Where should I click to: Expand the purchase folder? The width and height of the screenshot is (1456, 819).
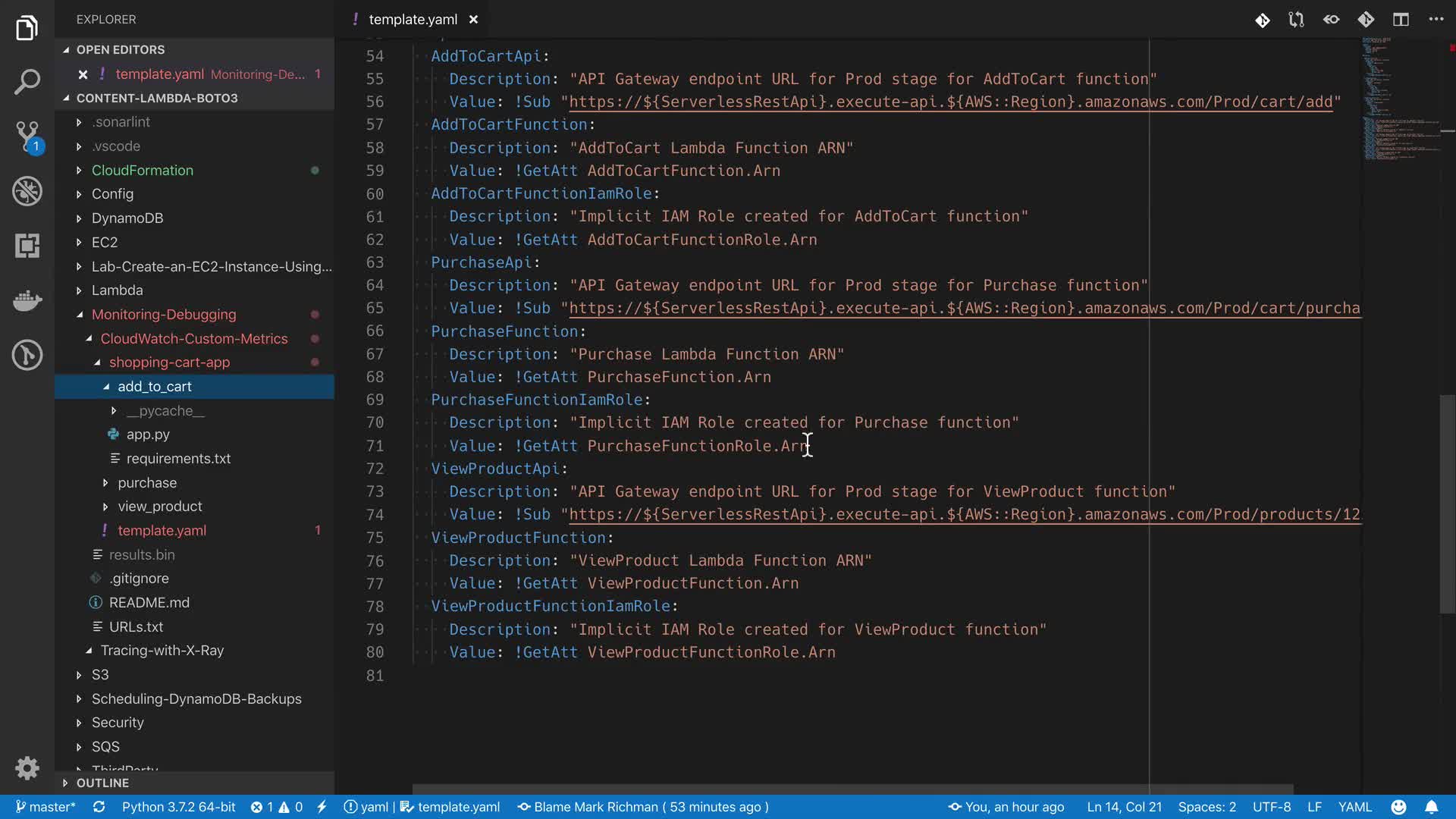pyautogui.click(x=147, y=483)
